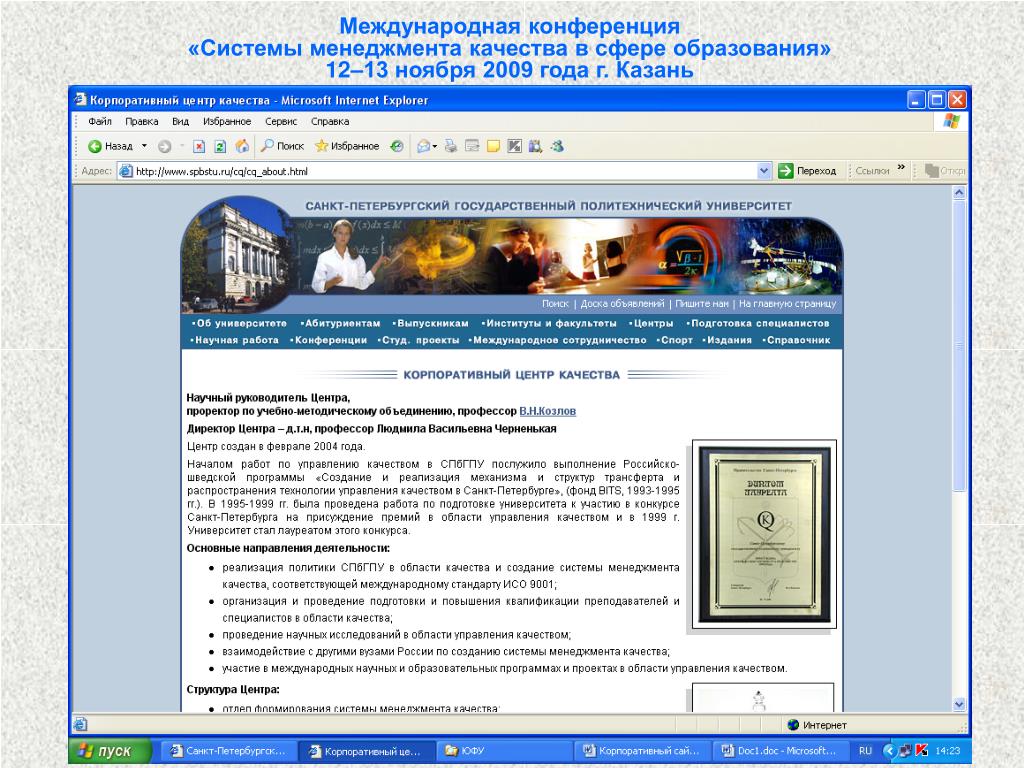Open the Файл menu
Viewport: 1024px width, 768px height.
(100, 121)
